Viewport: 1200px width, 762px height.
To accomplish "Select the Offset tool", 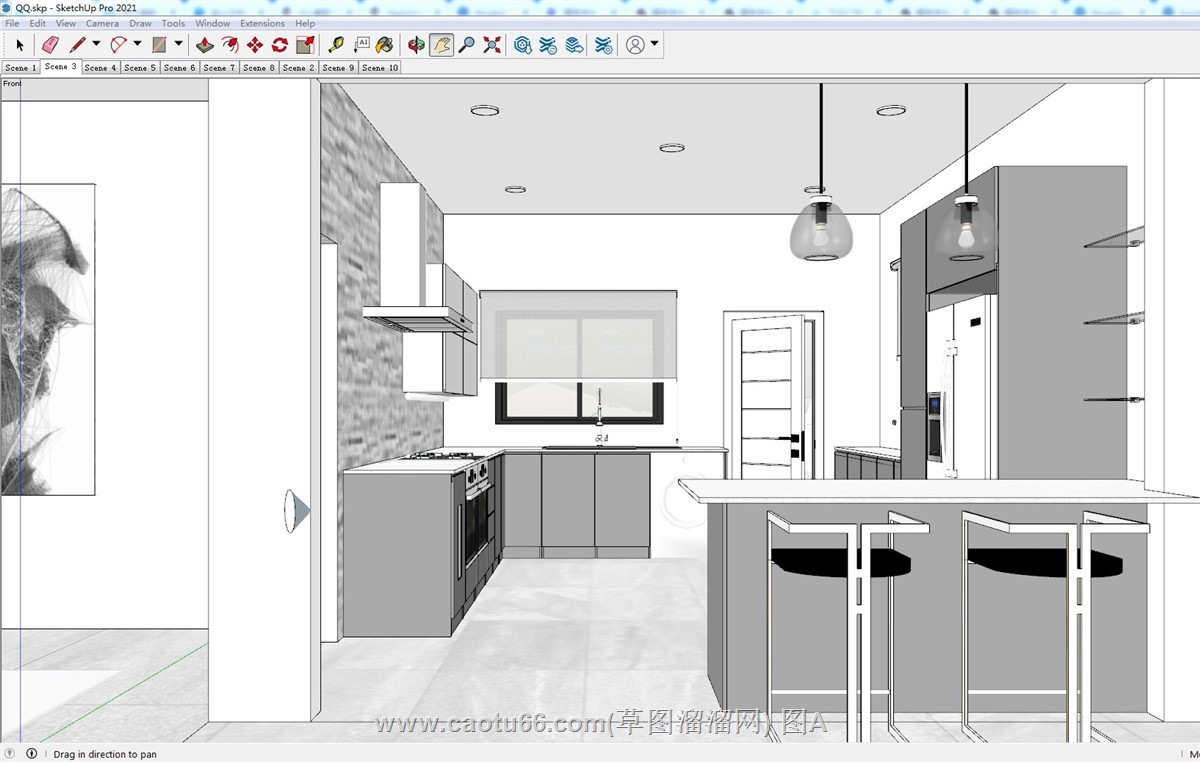I will (x=230, y=45).
